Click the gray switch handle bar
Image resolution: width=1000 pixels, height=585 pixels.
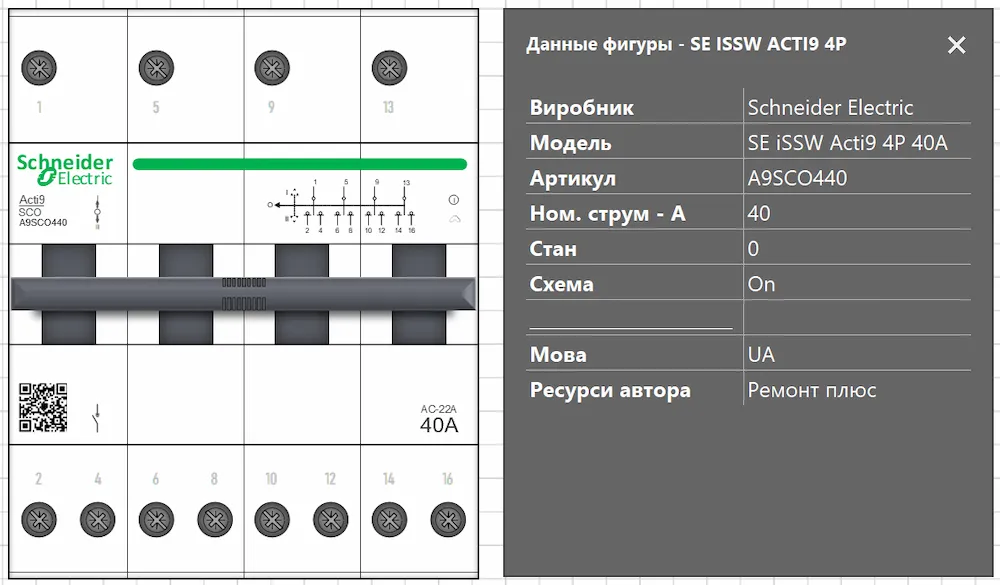243,293
